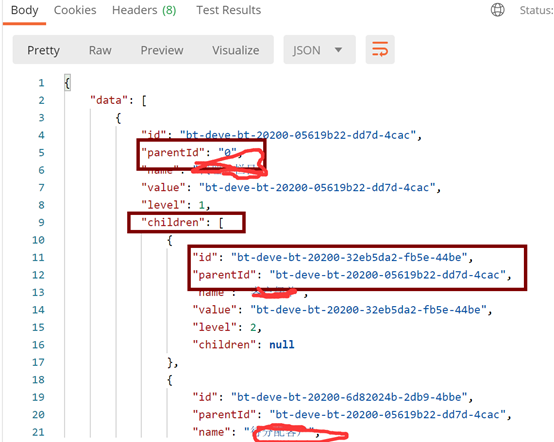Image resolution: width=554 pixels, height=442 pixels.
Task: Open the Headers (8) tab
Action: (144, 10)
